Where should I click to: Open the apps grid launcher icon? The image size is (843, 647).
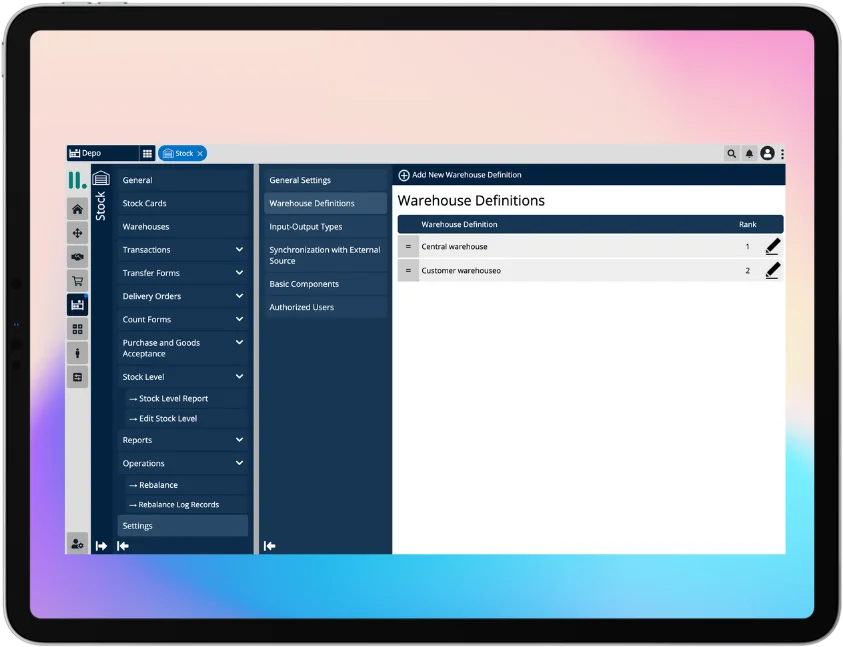(x=147, y=154)
